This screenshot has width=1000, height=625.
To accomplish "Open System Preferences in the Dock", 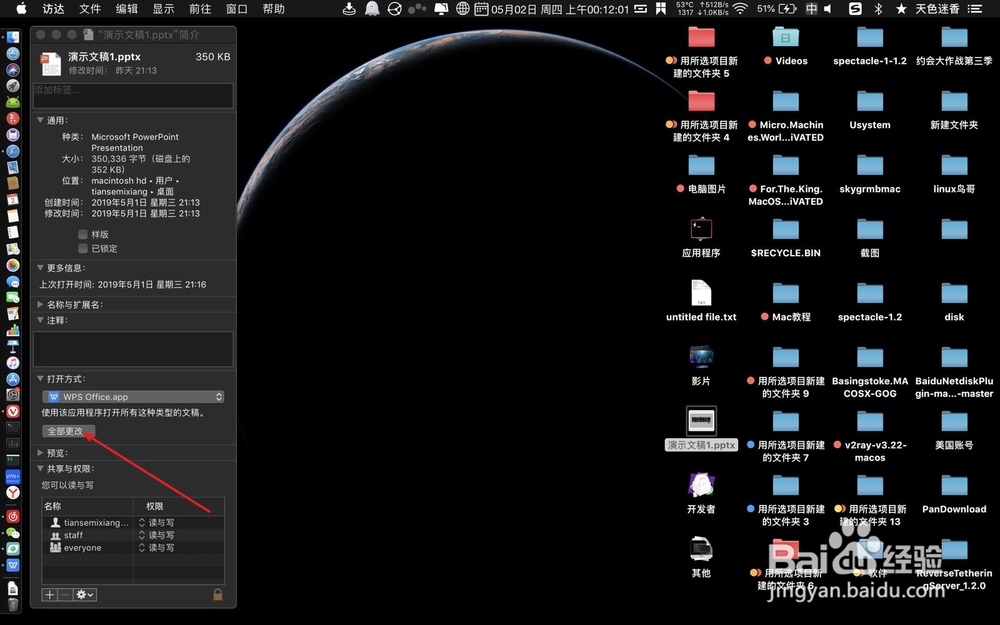I will click(x=13, y=395).
